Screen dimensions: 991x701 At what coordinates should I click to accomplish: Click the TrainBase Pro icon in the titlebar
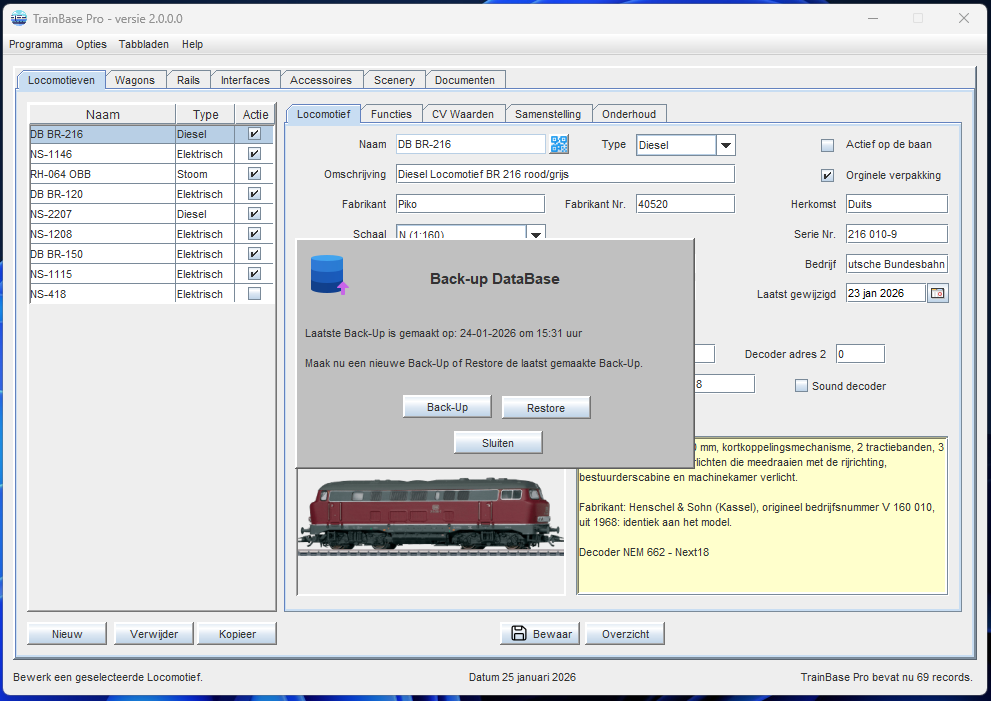tap(20, 18)
